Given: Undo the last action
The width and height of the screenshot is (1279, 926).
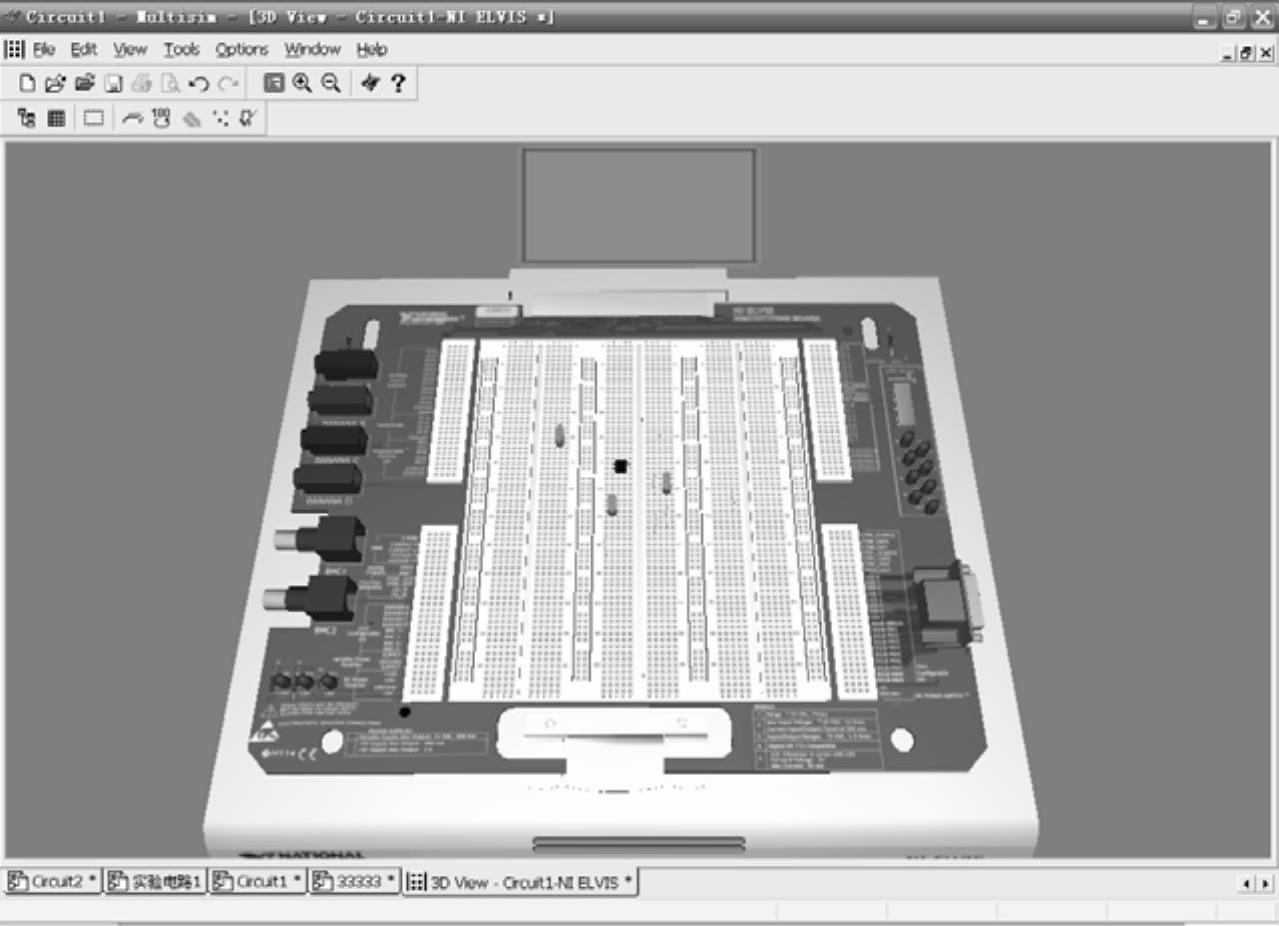Looking at the screenshot, I should click(x=198, y=84).
